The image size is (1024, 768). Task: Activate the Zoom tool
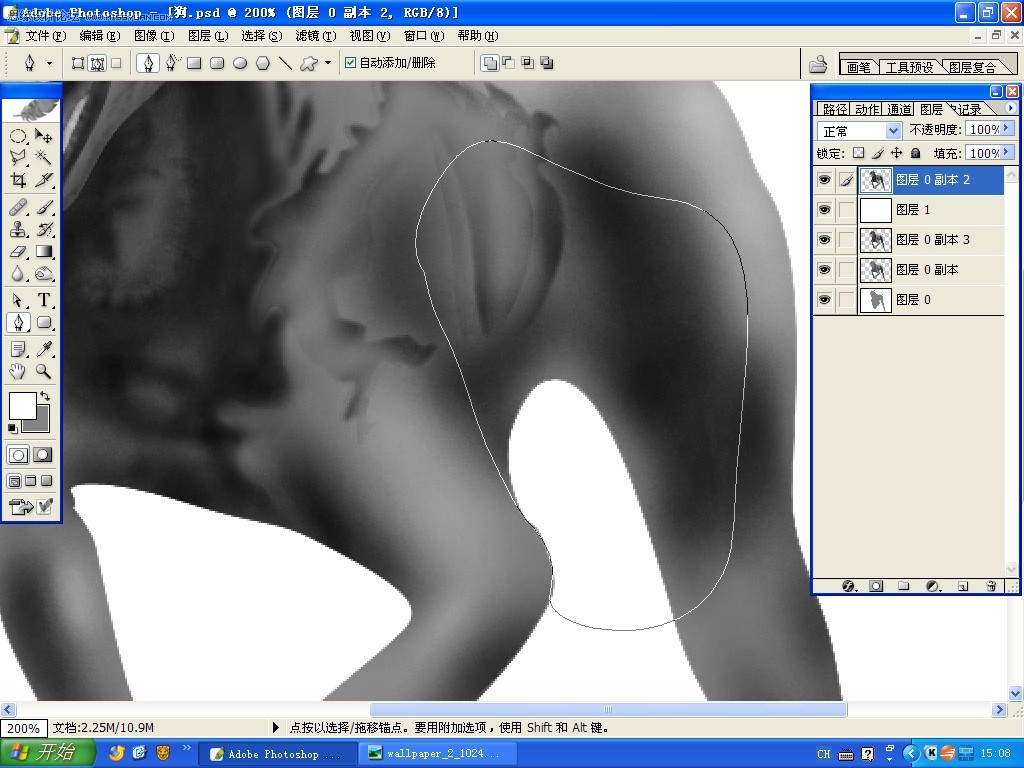click(44, 371)
